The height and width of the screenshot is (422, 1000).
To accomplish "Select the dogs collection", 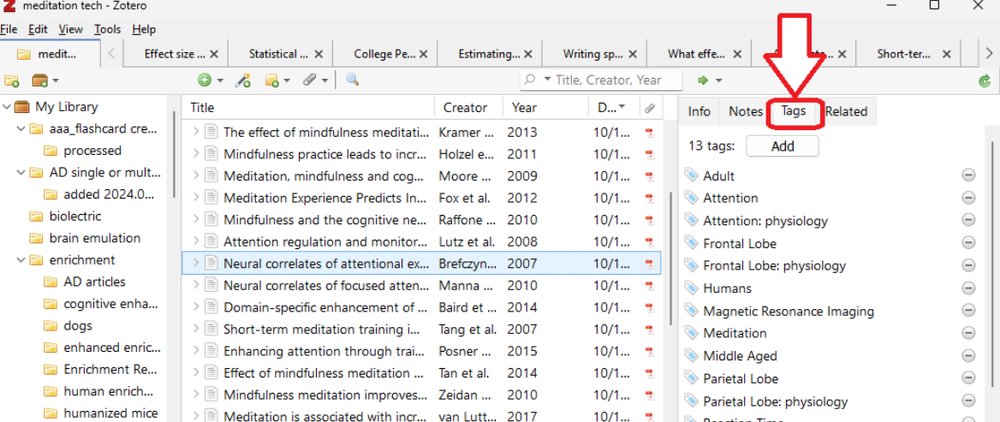I will (78, 326).
